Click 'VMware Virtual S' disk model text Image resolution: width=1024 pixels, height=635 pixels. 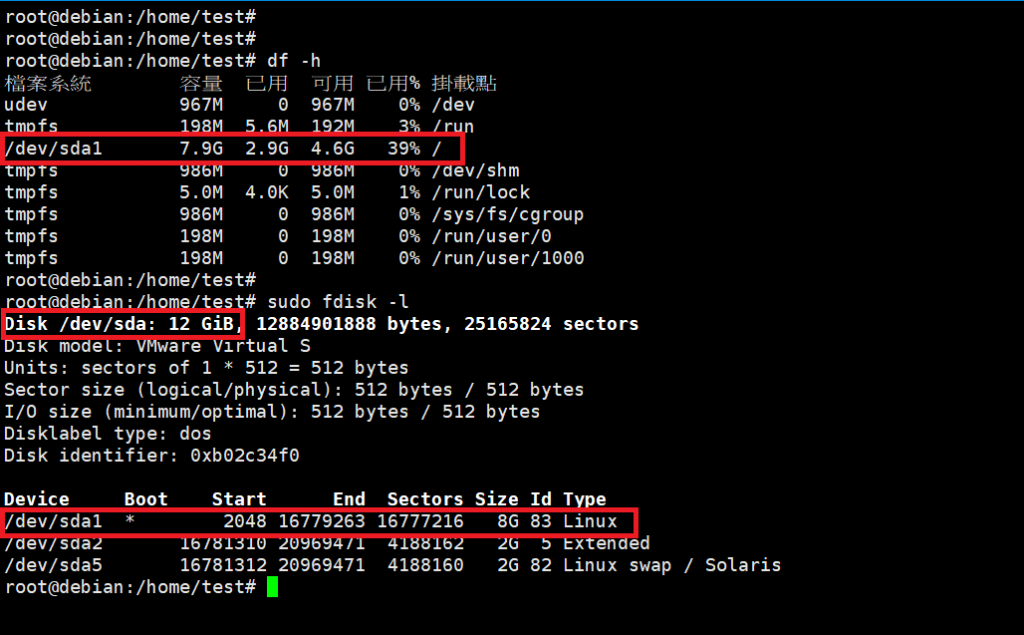(223, 346)
